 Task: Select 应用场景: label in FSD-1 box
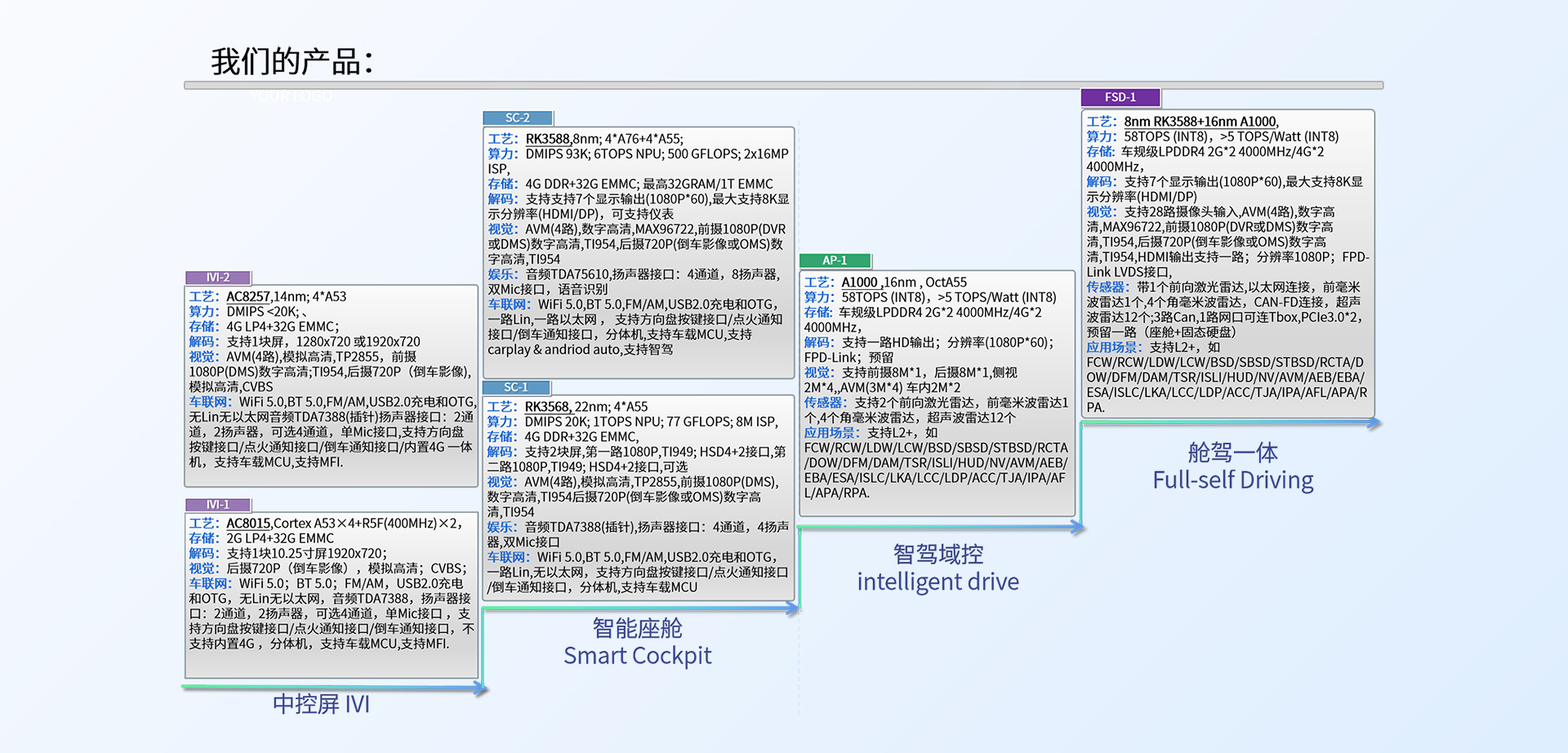click(1115, 347)
